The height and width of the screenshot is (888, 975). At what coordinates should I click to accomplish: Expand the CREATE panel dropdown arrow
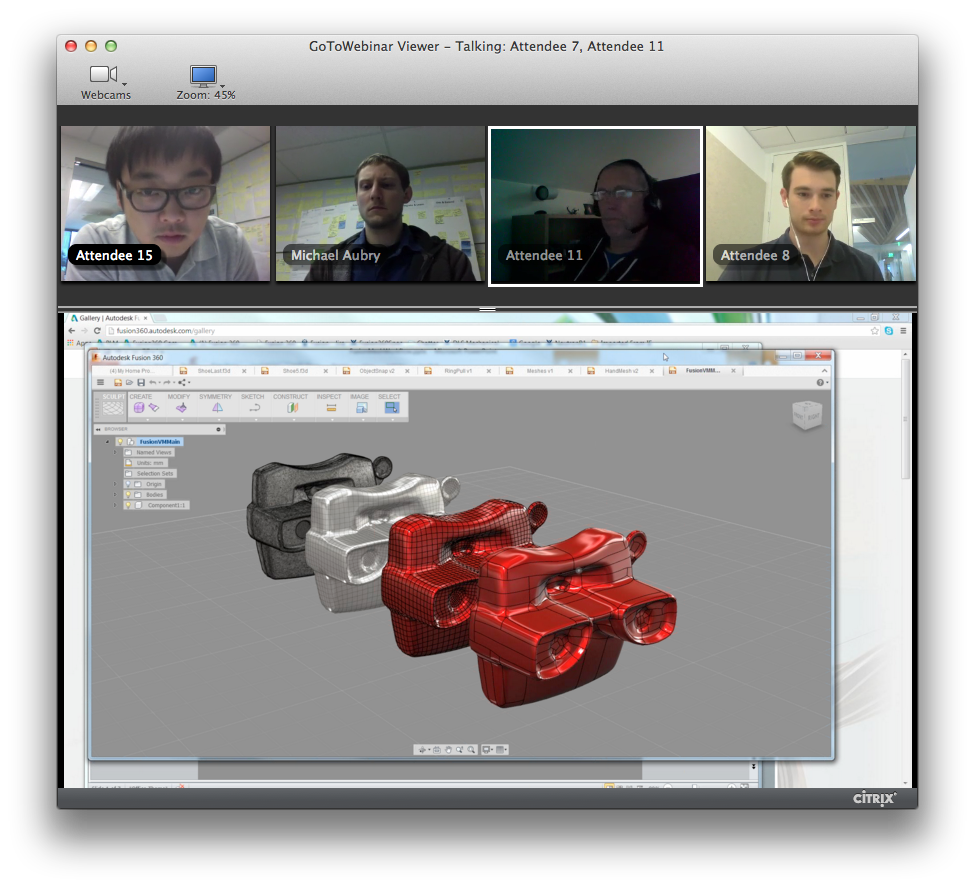[148, 420]
